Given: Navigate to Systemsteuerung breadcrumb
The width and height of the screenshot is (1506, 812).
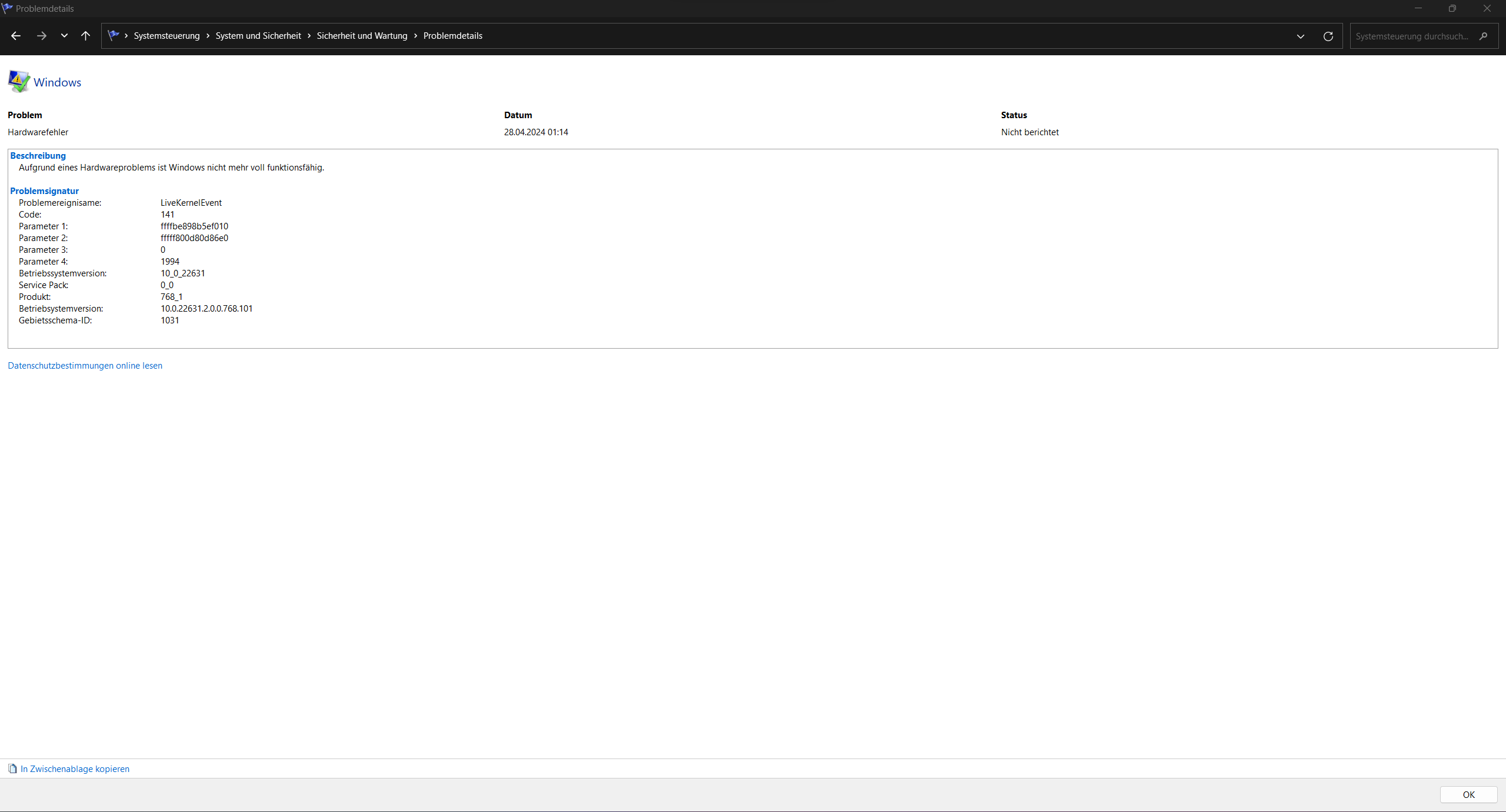Looking at the screenshot, I should 166,36.
